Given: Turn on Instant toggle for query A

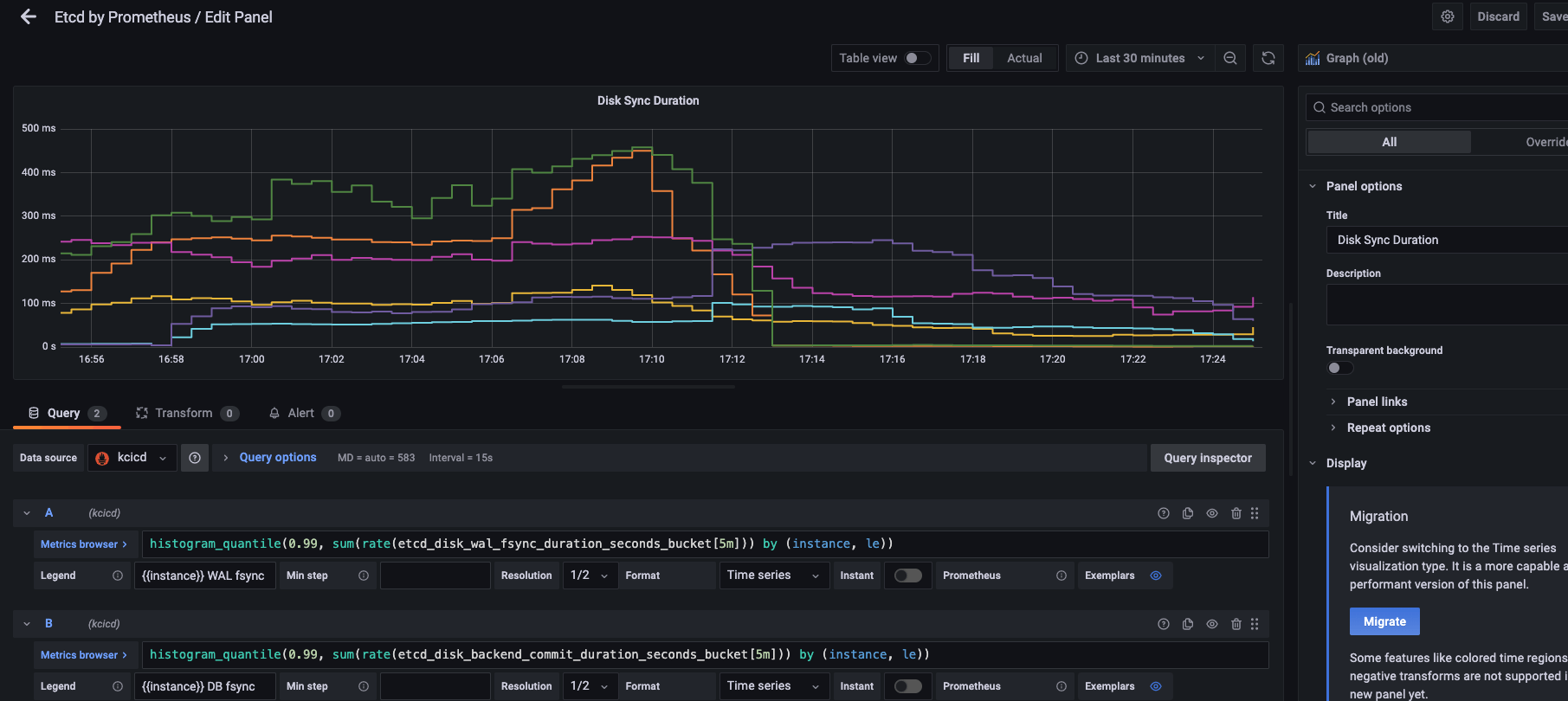Looking at the screenshot, I should tap(907, 576).
